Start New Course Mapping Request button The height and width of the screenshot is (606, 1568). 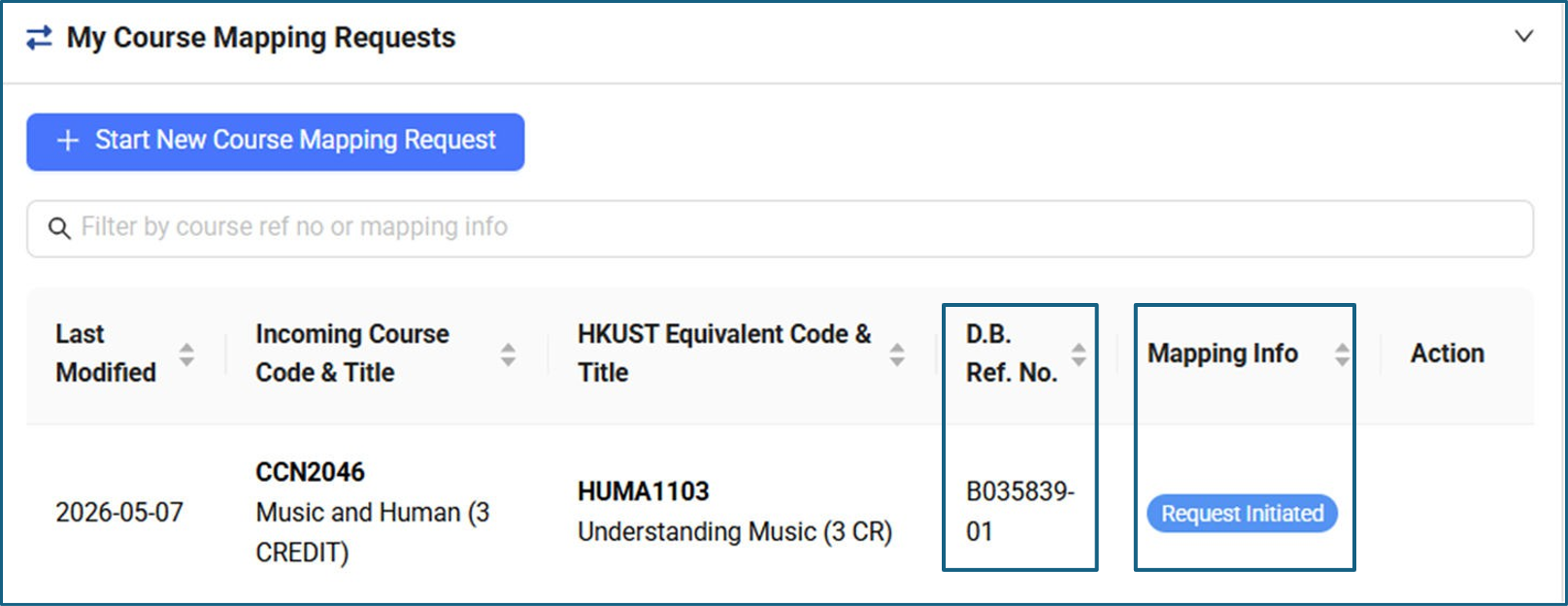276,142
